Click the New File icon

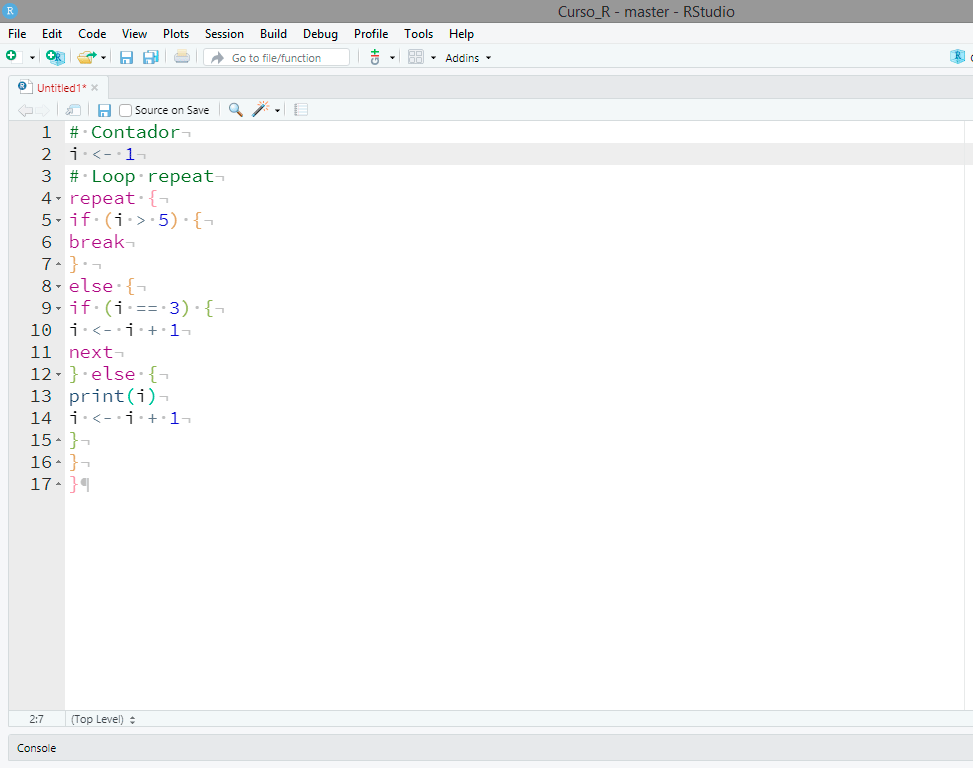12,57
